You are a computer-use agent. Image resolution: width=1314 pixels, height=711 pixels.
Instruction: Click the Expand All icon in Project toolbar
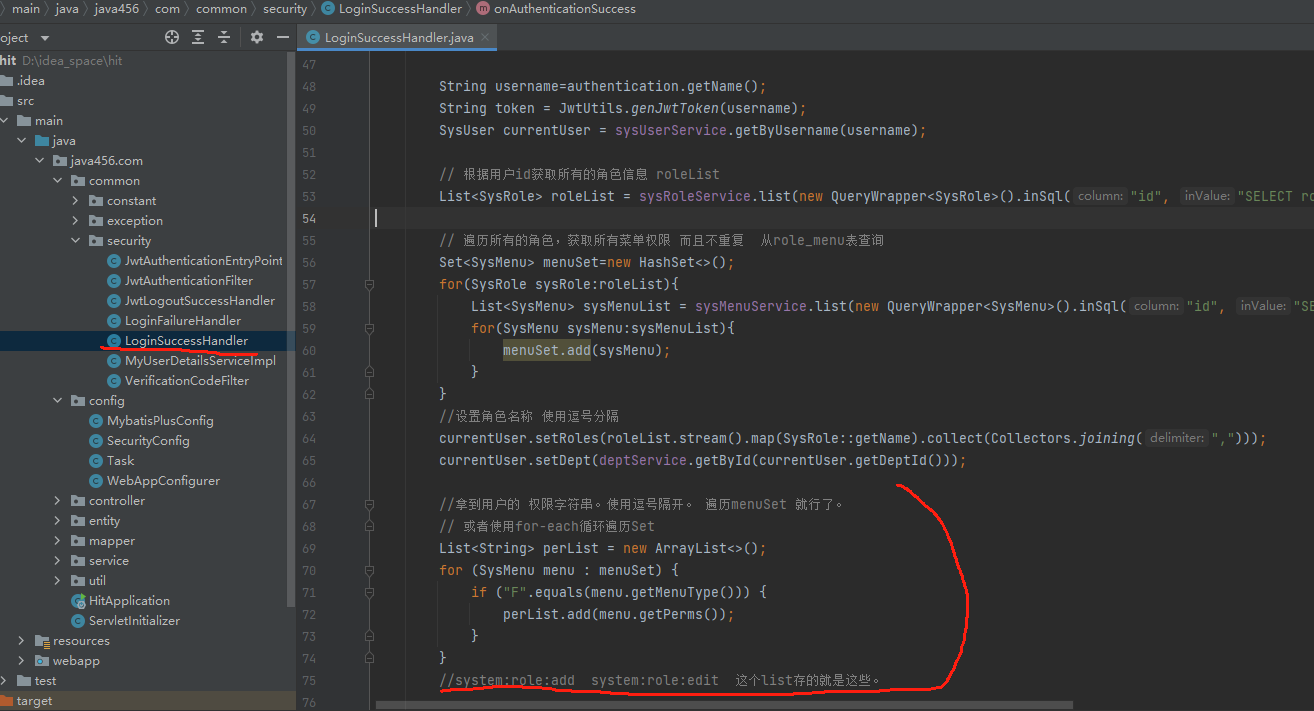(x=198, y=37)
